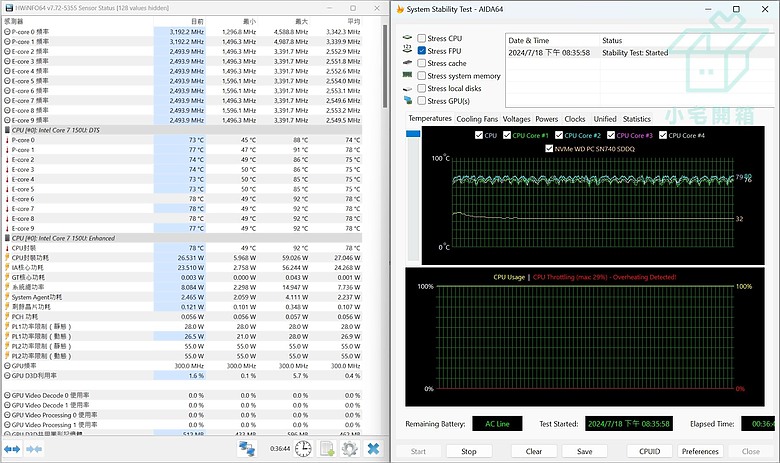Click the clock icon beside P-core 0 頻率
Viewport: 780px width, 463px height.
click(x=7, y=31)
